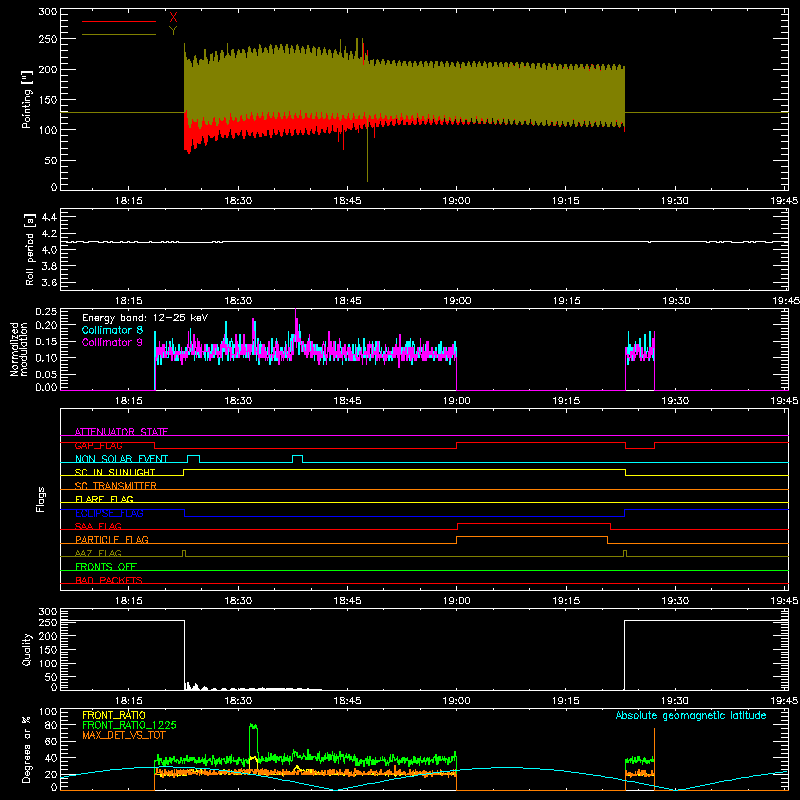Click the 300 tick value on Pointing axis
The width and height of the screenshot is (800, 800).
pos(48,11)
